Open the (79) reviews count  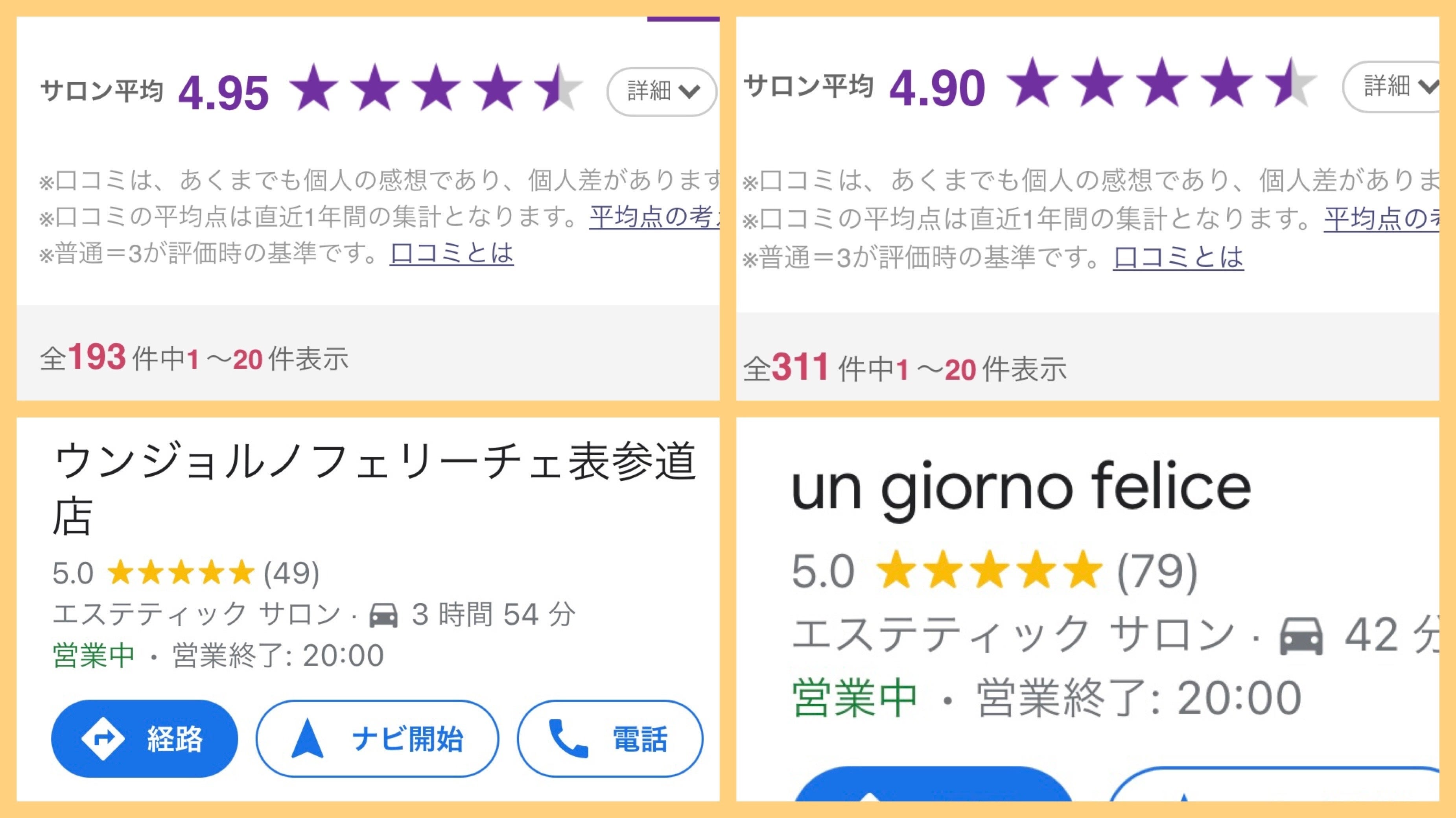tap(1157, 572)
